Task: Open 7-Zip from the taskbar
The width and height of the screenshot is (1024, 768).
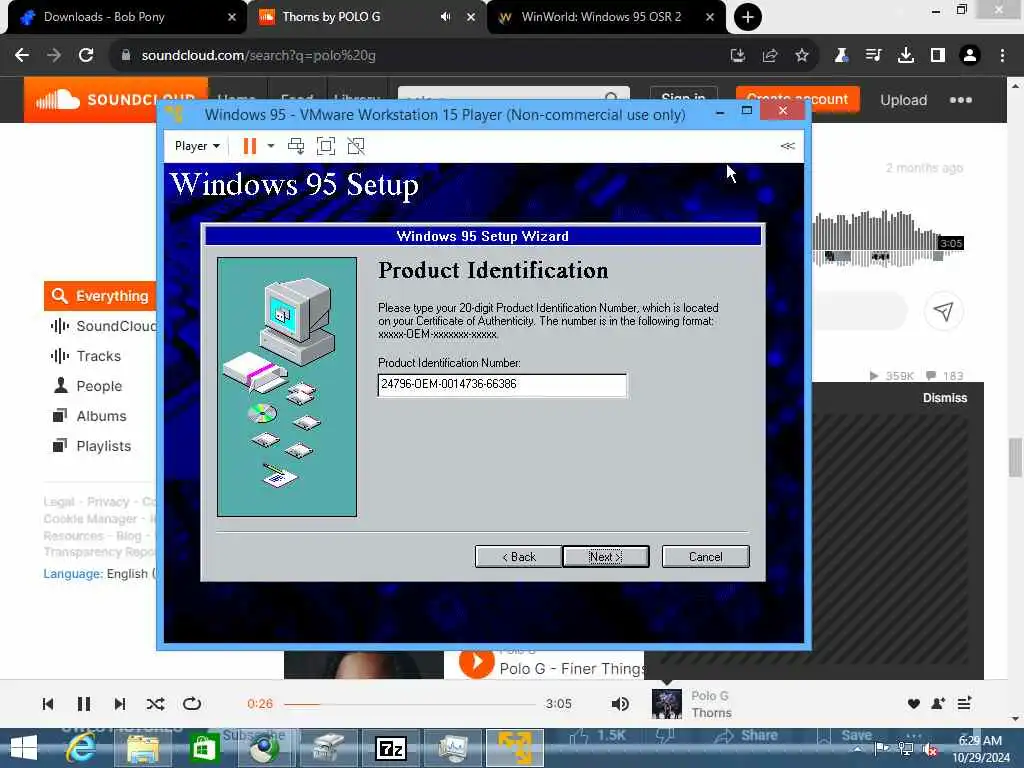Action: coord(391,748)
